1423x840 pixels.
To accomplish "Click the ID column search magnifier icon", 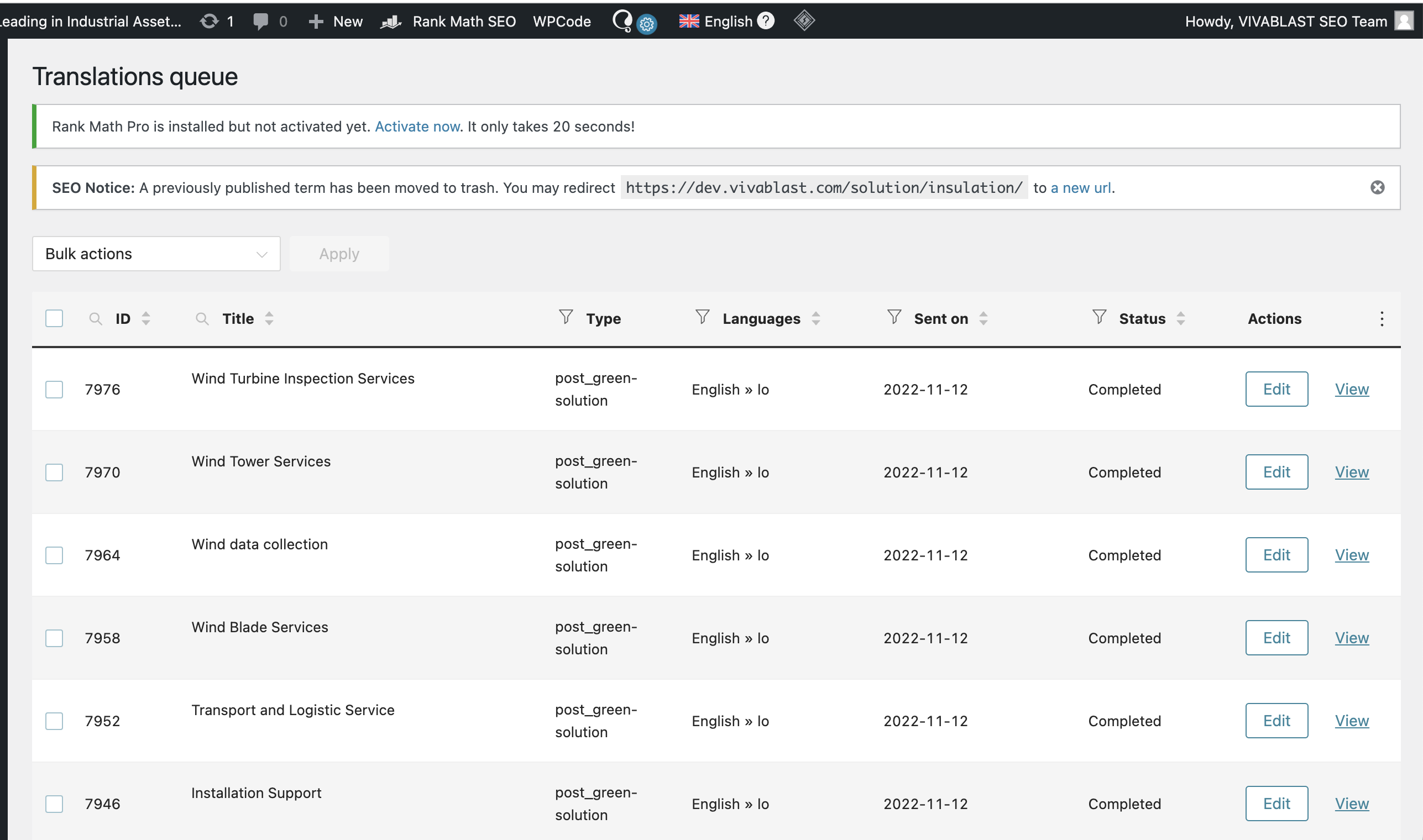I will coord(96,319).
